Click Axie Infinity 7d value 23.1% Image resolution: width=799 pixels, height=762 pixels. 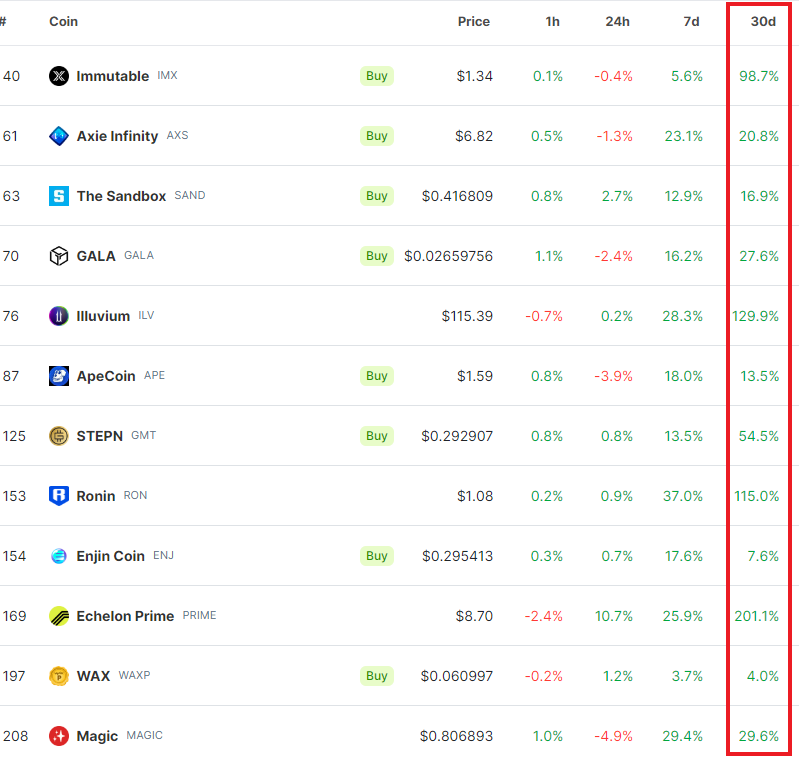point(683,136)
